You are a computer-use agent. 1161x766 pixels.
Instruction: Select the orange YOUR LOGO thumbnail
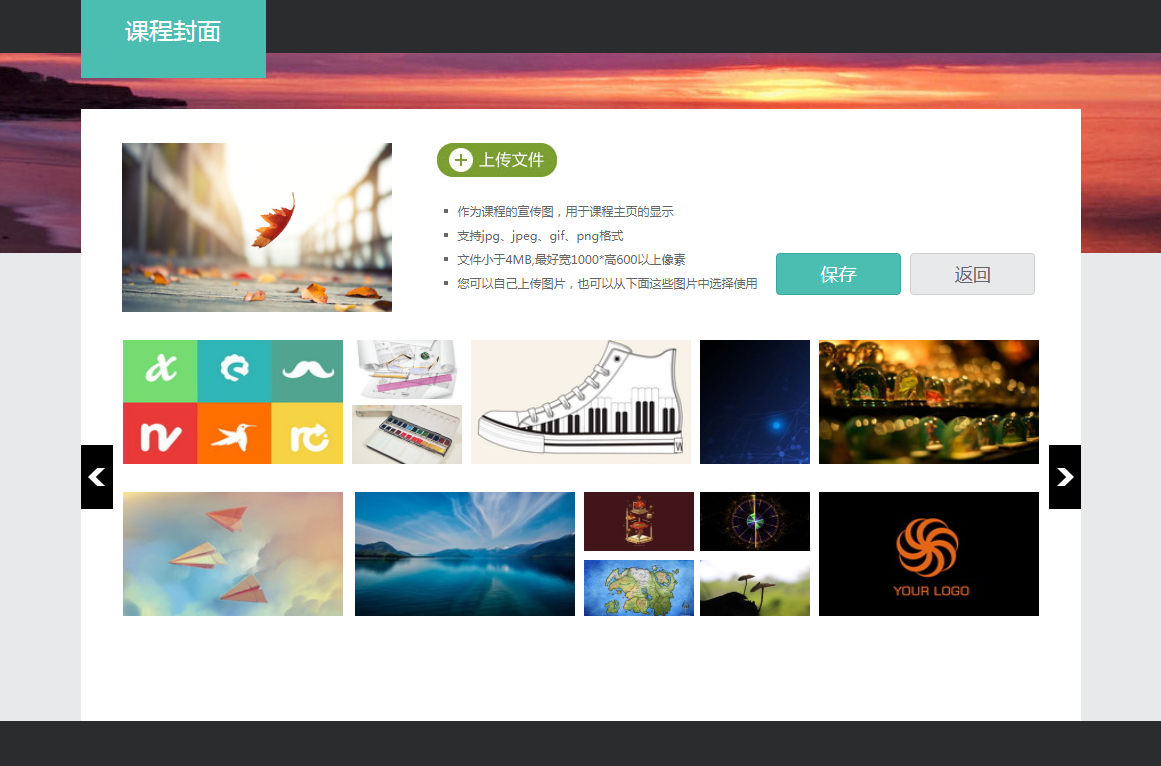pos(929,554)
